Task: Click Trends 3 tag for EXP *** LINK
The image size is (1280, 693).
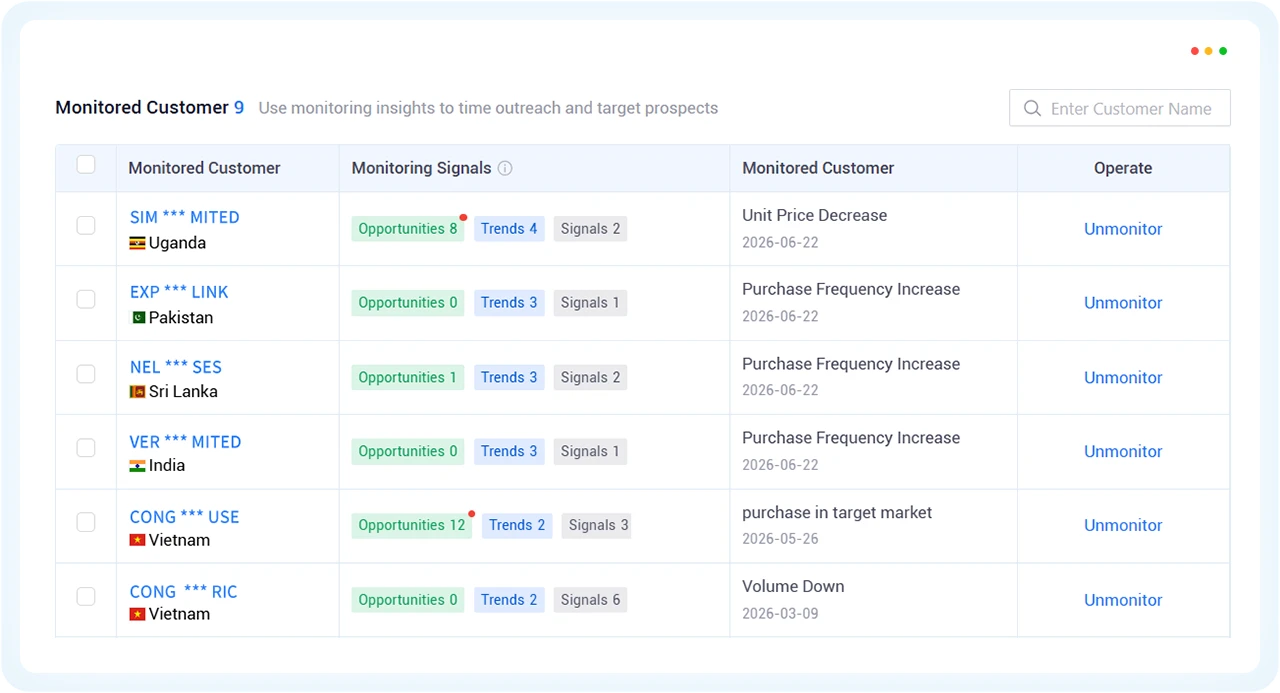Action: (x=509, y=303)
